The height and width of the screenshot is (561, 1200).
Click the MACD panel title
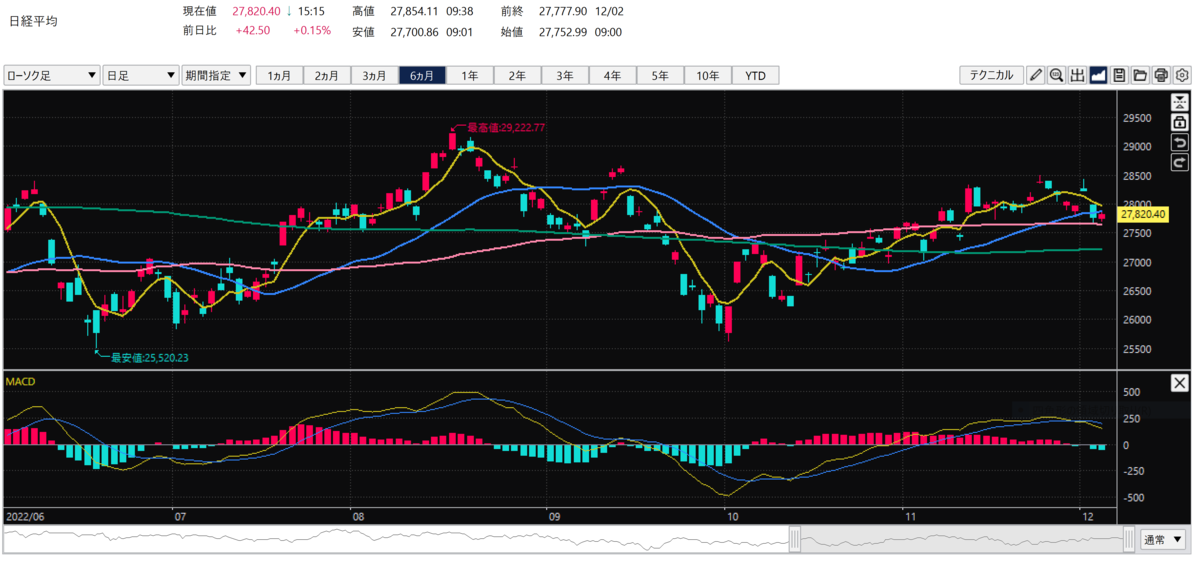coord(21,381)
